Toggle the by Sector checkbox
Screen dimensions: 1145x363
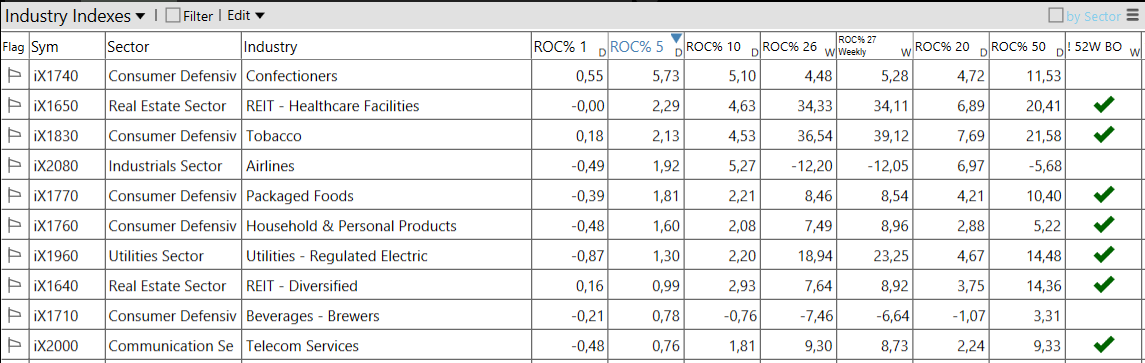coord(1056,15)
